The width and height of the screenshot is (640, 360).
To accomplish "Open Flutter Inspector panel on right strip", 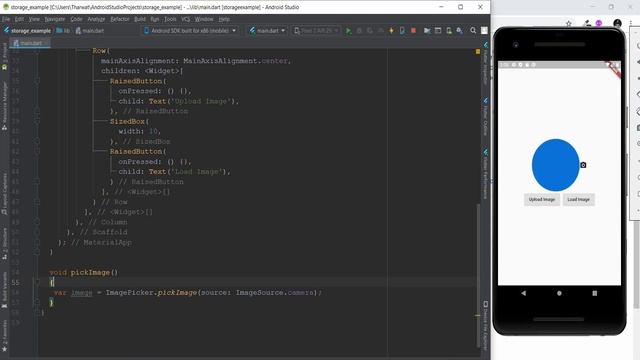I will click(x=486, y=63).
